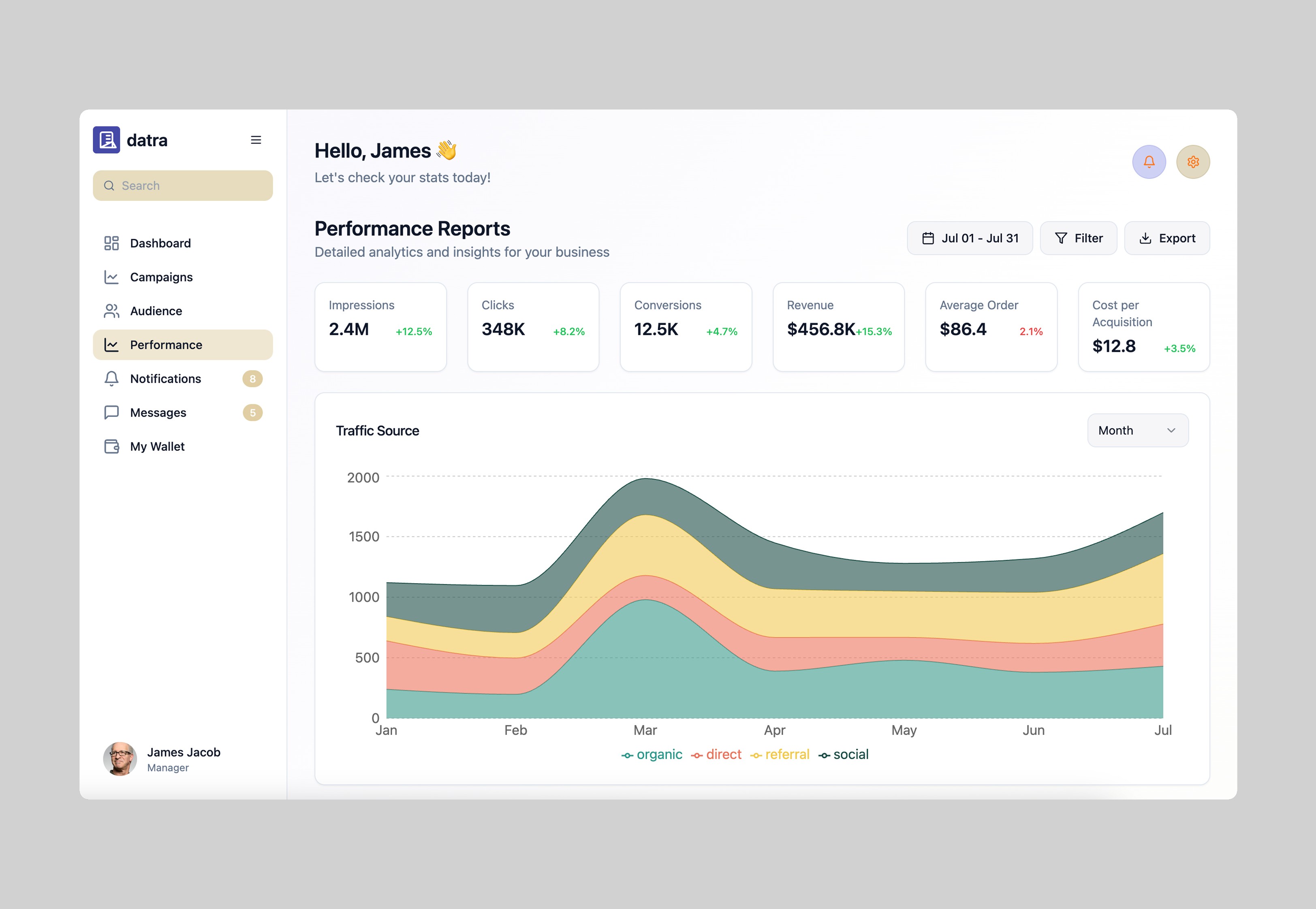Expand the Month period dropdown

[x=1137, y=431]
